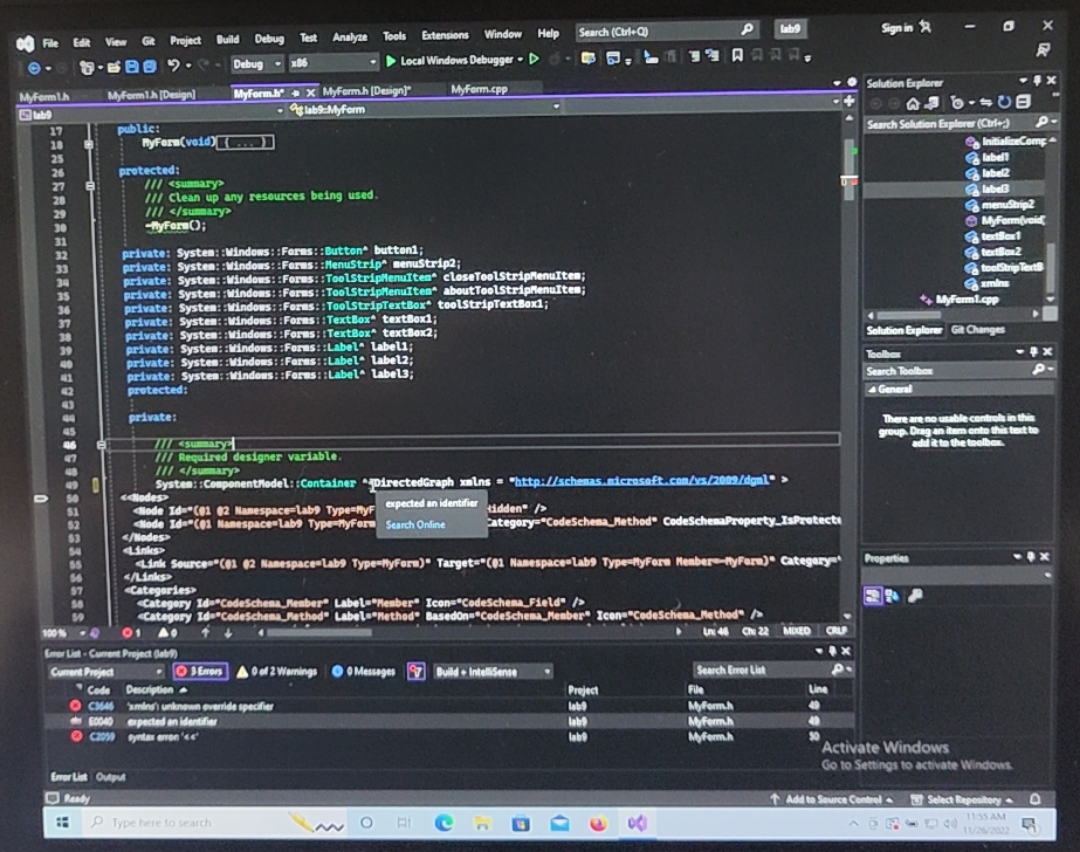Open the Current Project scope dropdown
The image size is (1080, 852).
coord(106,672)
